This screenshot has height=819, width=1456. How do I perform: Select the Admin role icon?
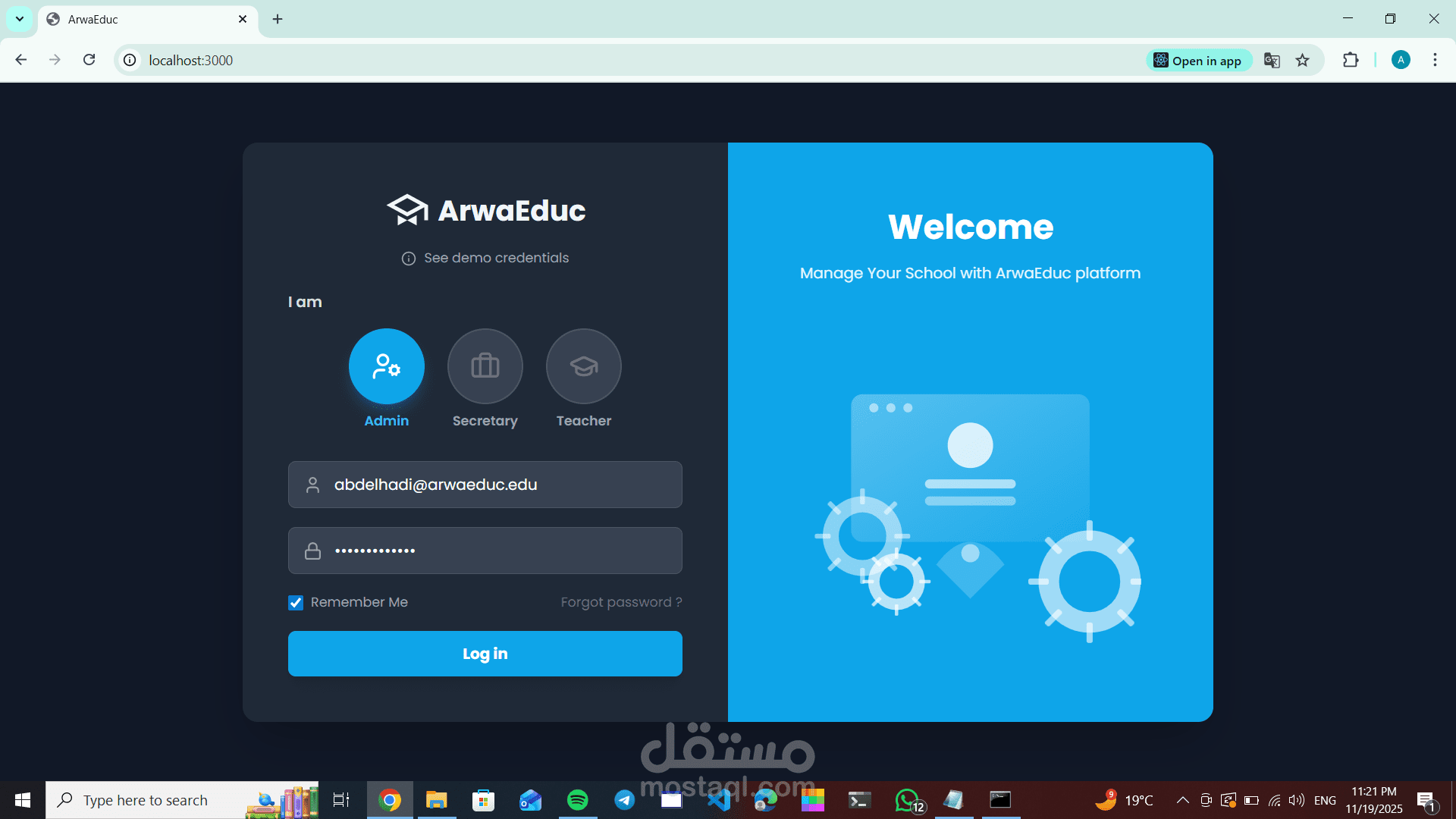click(x=386, y=366)
